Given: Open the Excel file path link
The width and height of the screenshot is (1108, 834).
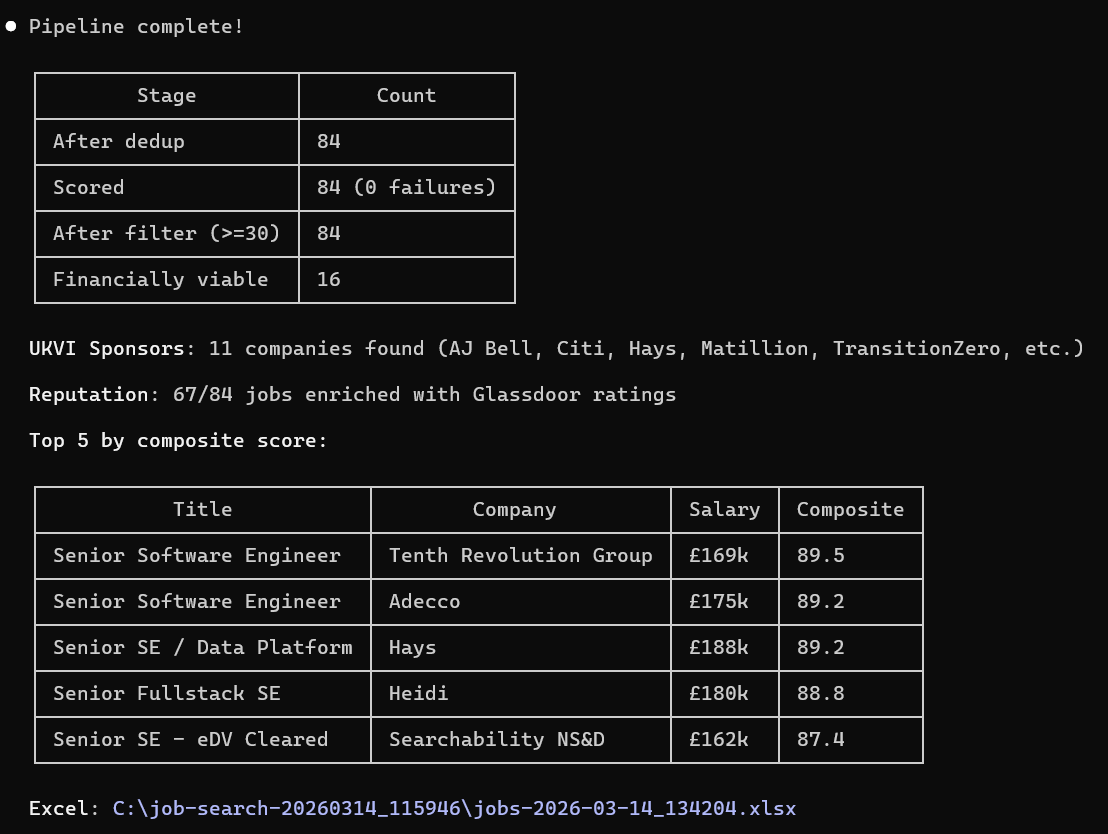Looking at the screenshot, I should tap(454, 809).
